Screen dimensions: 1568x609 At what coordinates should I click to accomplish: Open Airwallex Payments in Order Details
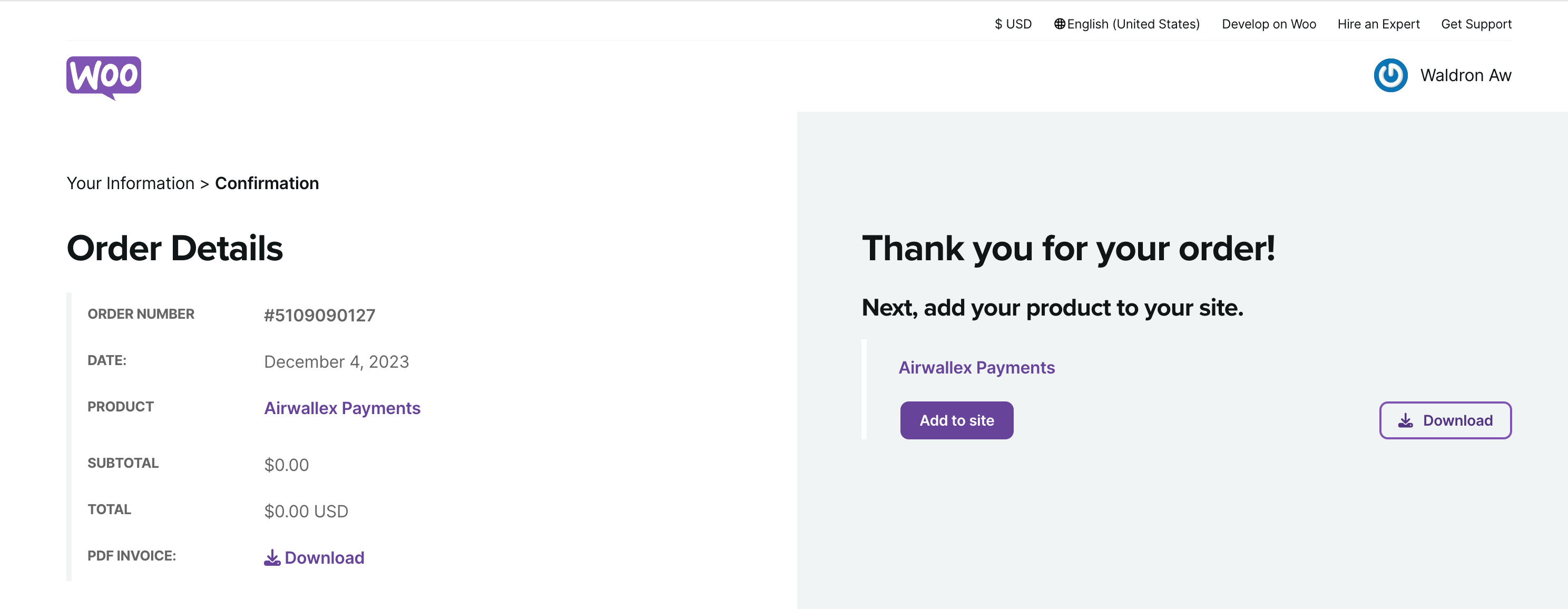(342, 408)
